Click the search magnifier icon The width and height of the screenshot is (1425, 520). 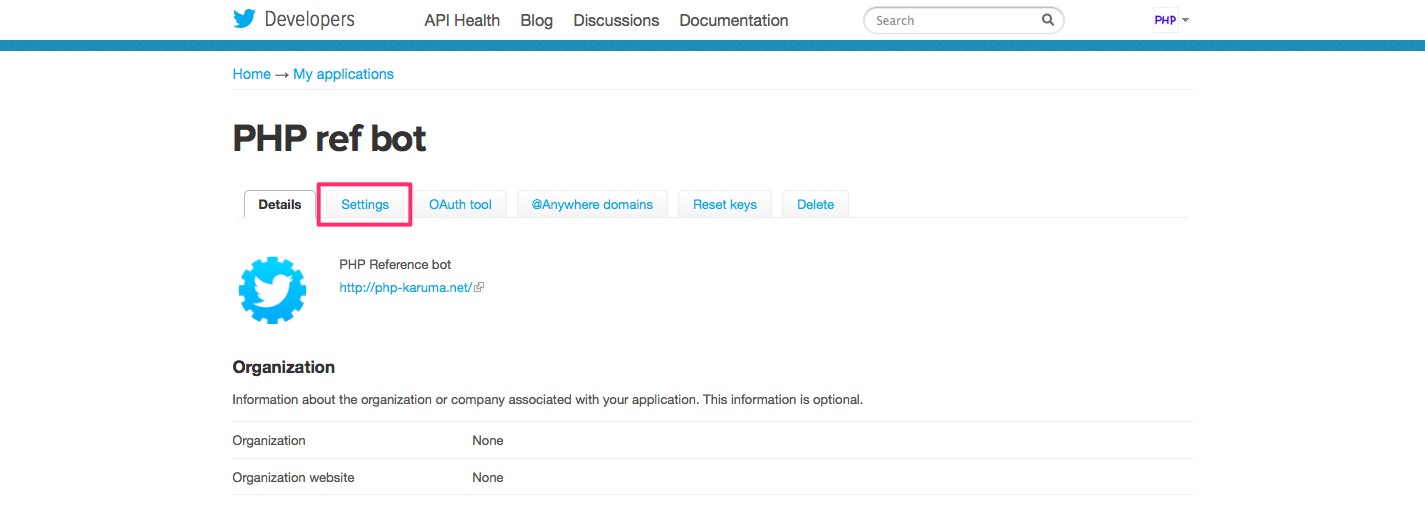coord(1048,20)
